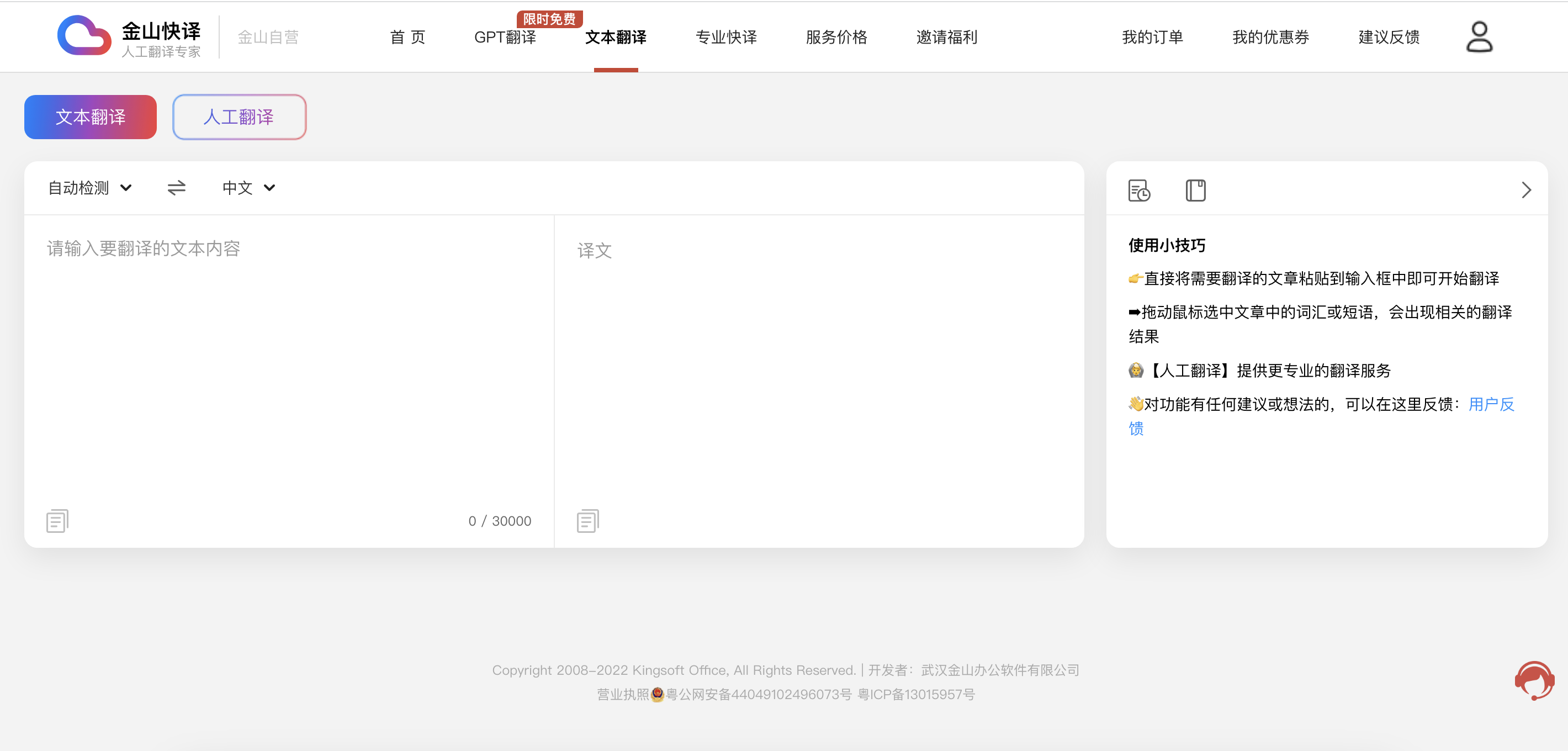Click the 金山自营 label
The height and width of the screenshot is (751, 1568).
[x=268, y=37]
